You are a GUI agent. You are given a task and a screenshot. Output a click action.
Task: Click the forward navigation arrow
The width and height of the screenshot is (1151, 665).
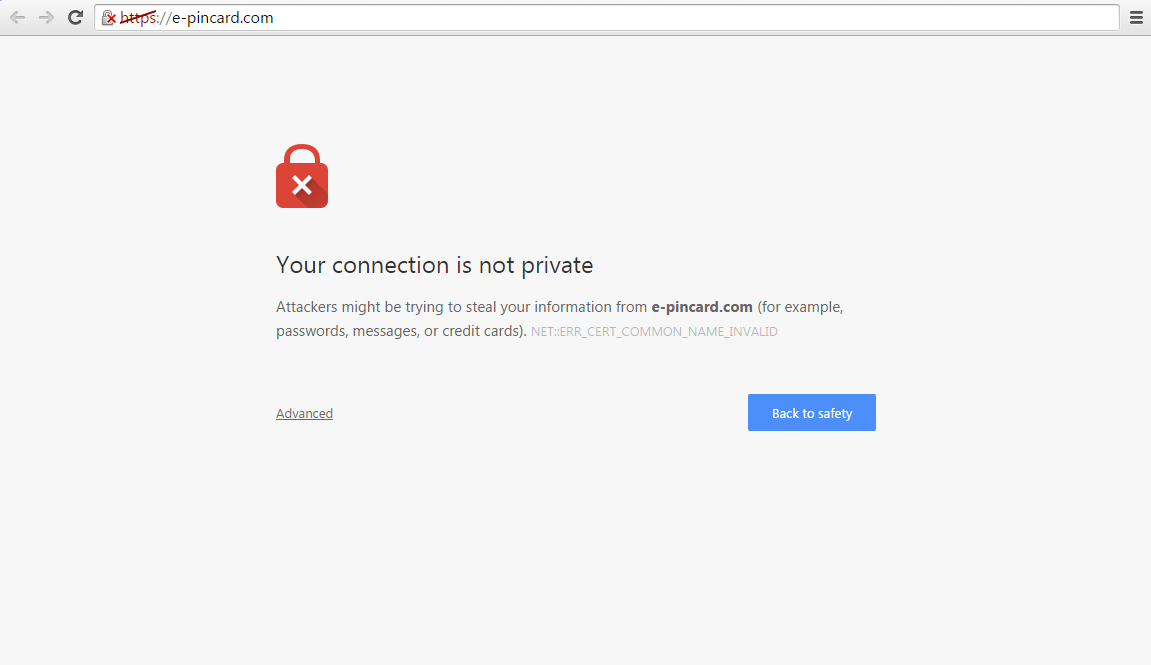click(x=46, y=18)
